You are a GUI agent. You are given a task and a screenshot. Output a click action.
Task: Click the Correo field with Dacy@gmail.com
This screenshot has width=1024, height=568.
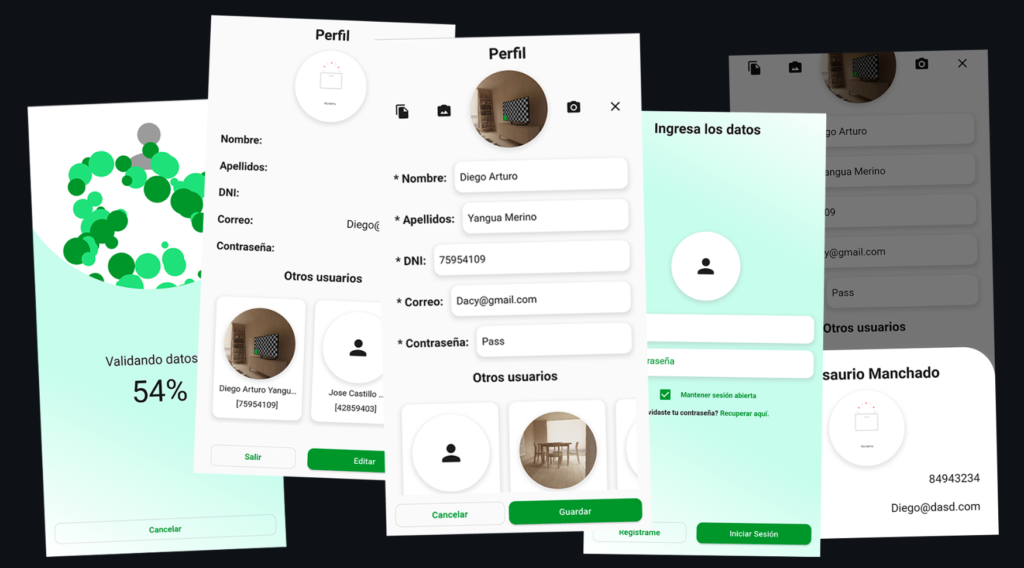540,300
